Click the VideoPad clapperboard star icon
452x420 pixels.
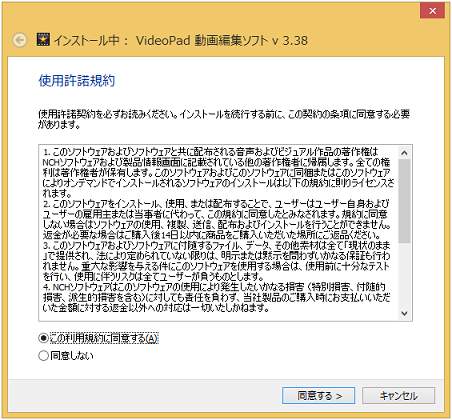coord(43,40)
